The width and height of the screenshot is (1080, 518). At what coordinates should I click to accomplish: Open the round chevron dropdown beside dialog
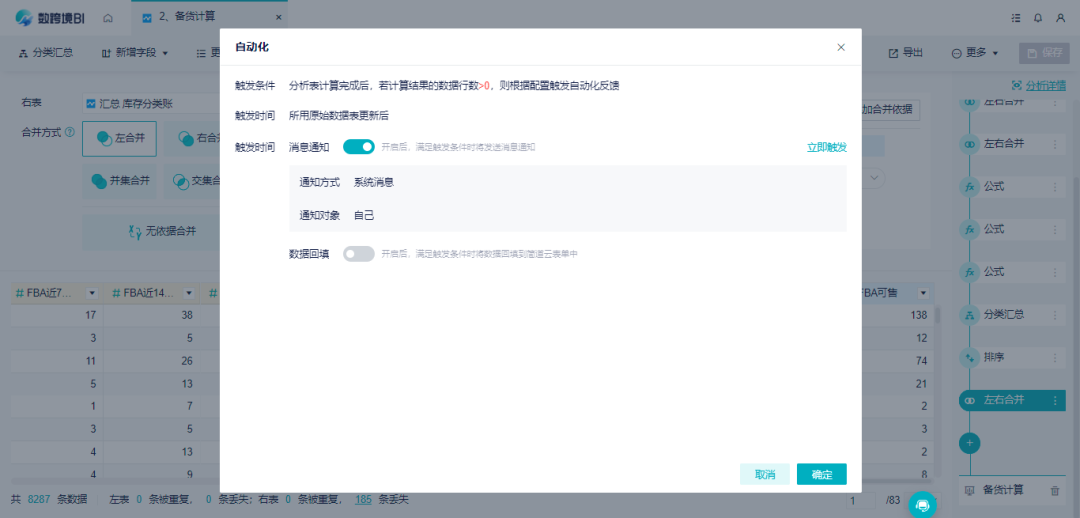874,178
